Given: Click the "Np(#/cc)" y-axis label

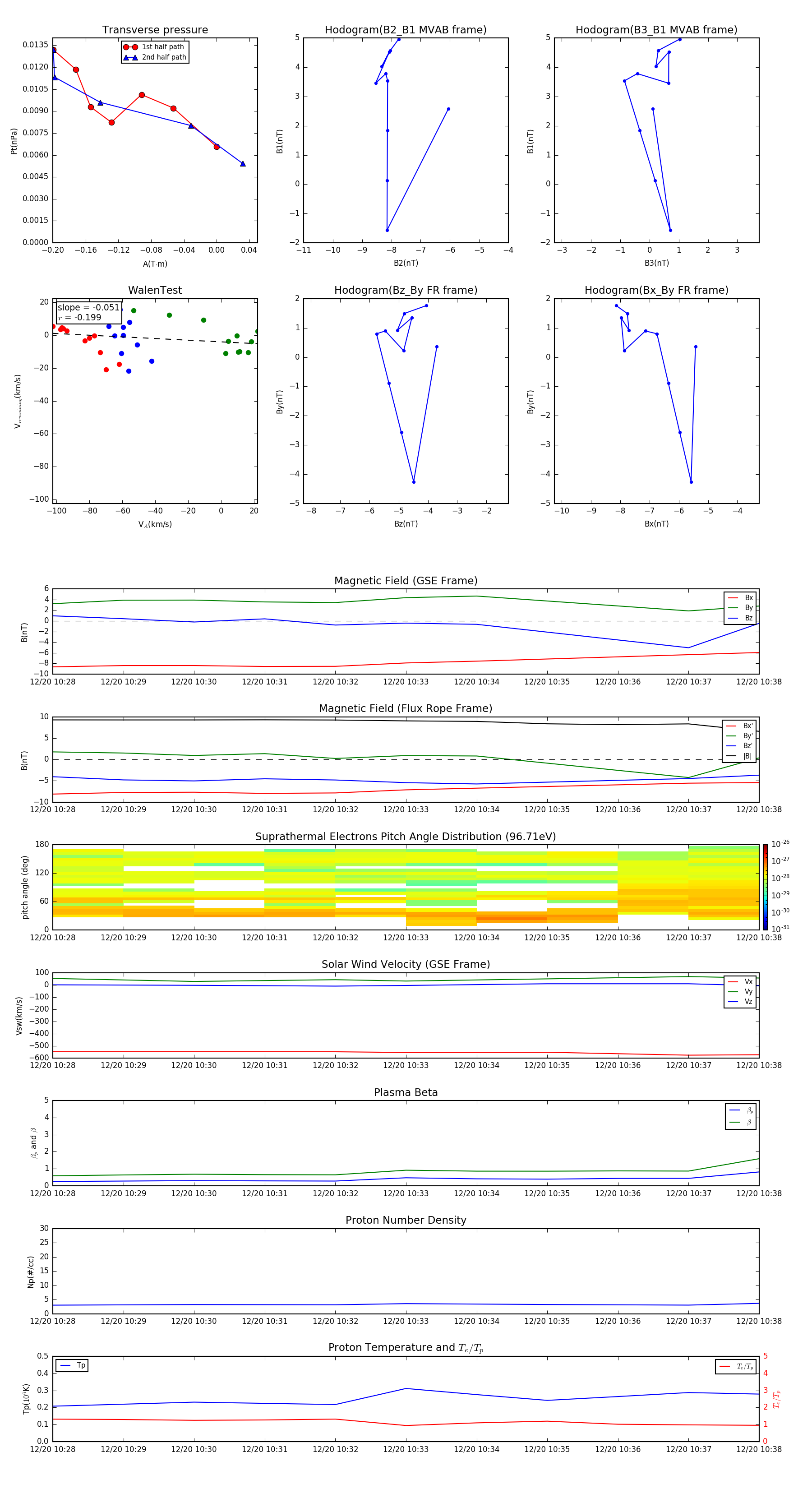Looking at the screenshot, I should click(x=31, y=1272).
